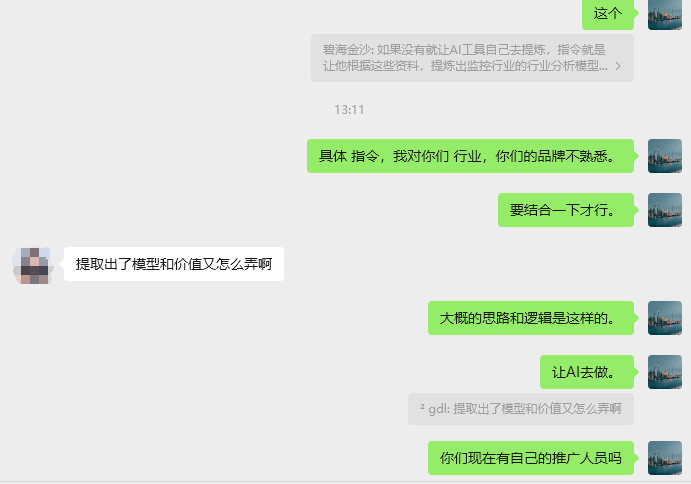Viewport: 691px width, 484px height.
Task: Select the '这个' message bubble
Action: tap(608, 14)
